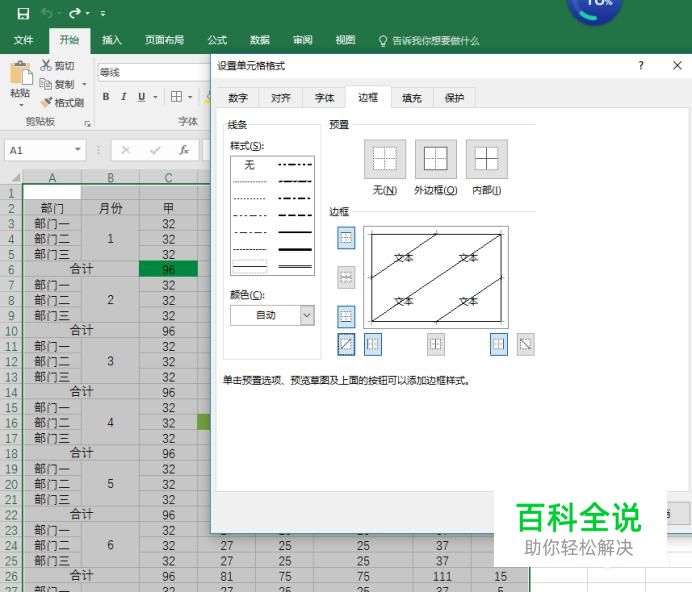Switch to the 审阅 ribbon tab
Image resolution: width=692 pixels, height=592 pixels.
[303, 41]
